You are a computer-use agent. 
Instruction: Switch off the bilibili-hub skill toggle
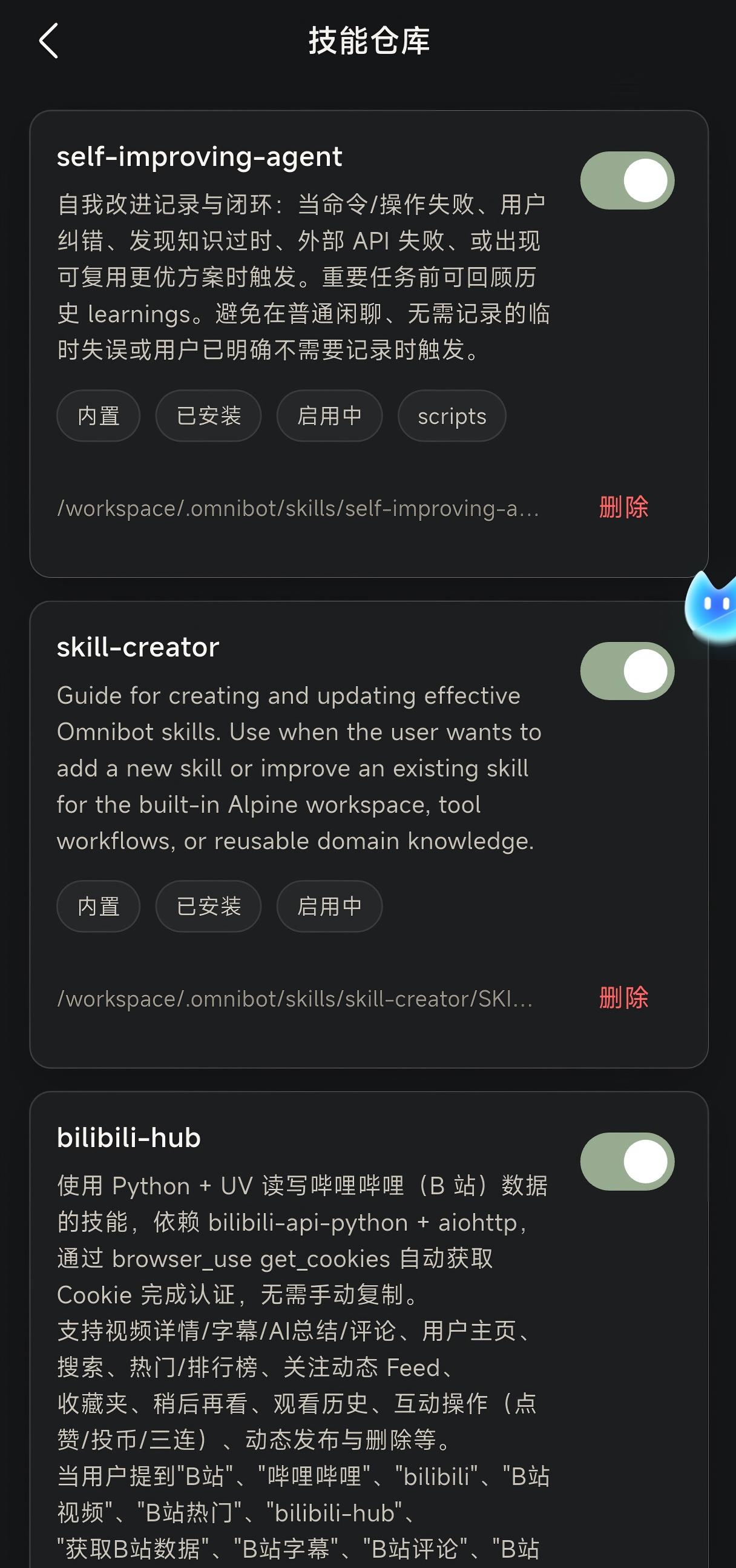[x=627, y=1162]
